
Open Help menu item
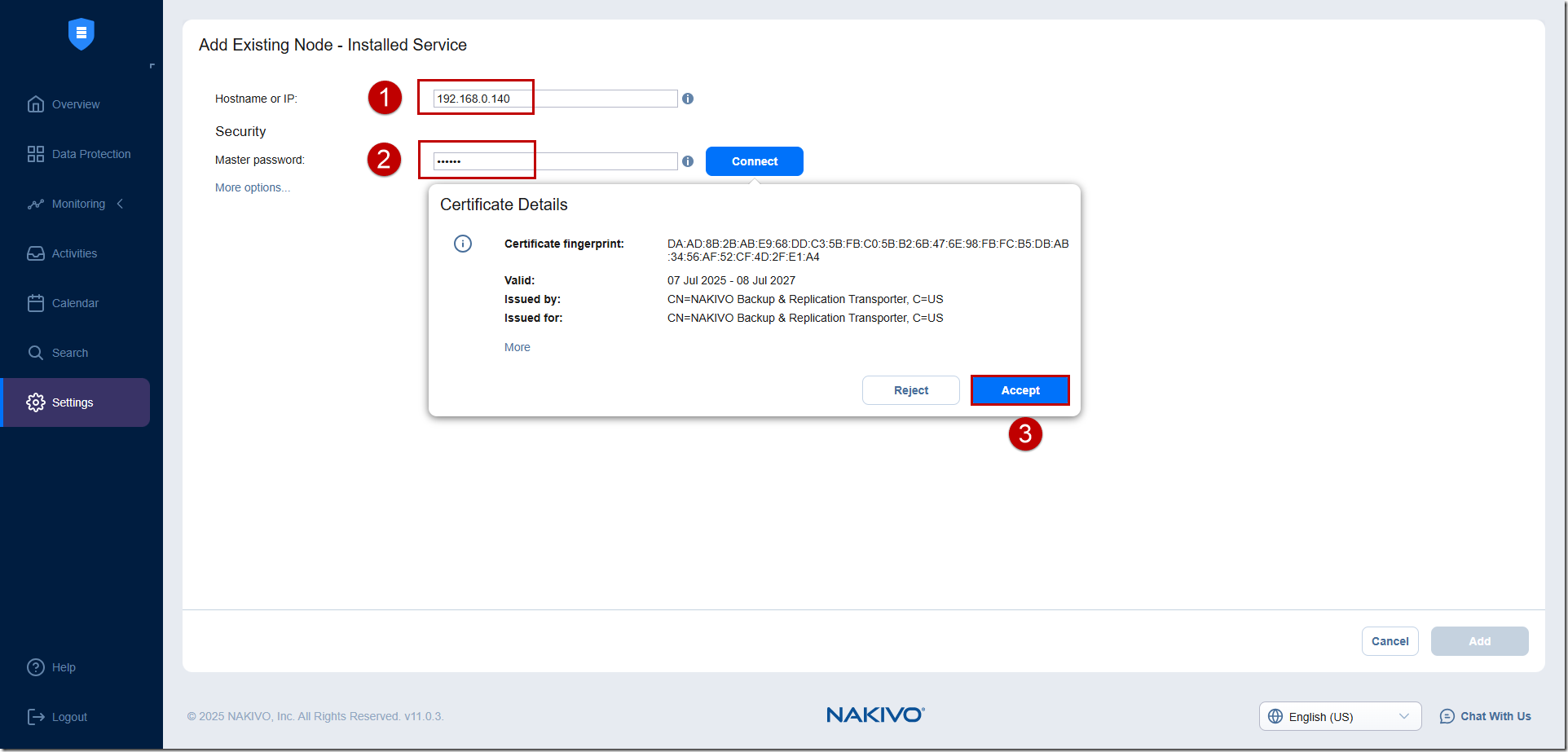[x=75, y=667]
